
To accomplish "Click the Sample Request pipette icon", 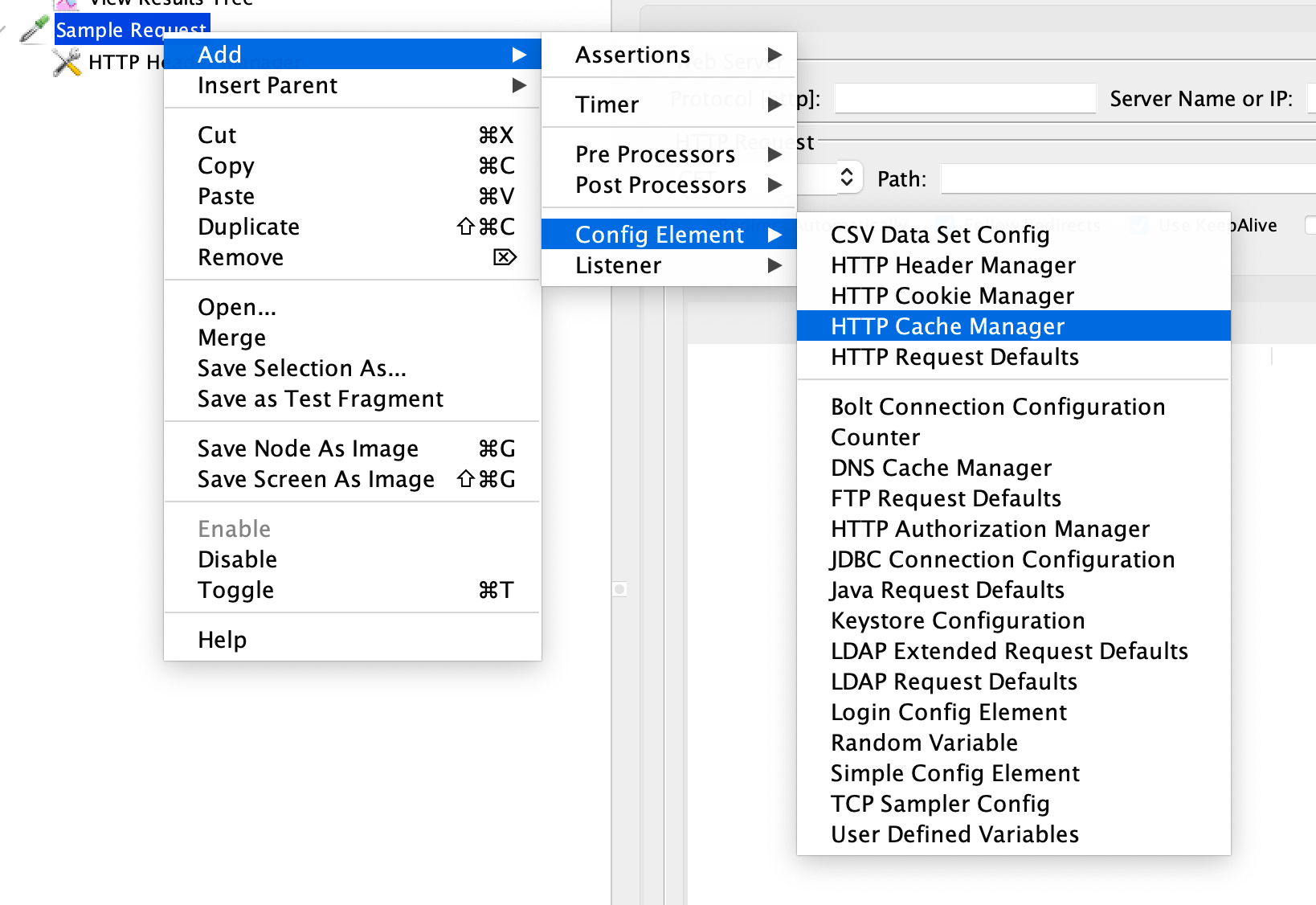I will tap(34, 30).
